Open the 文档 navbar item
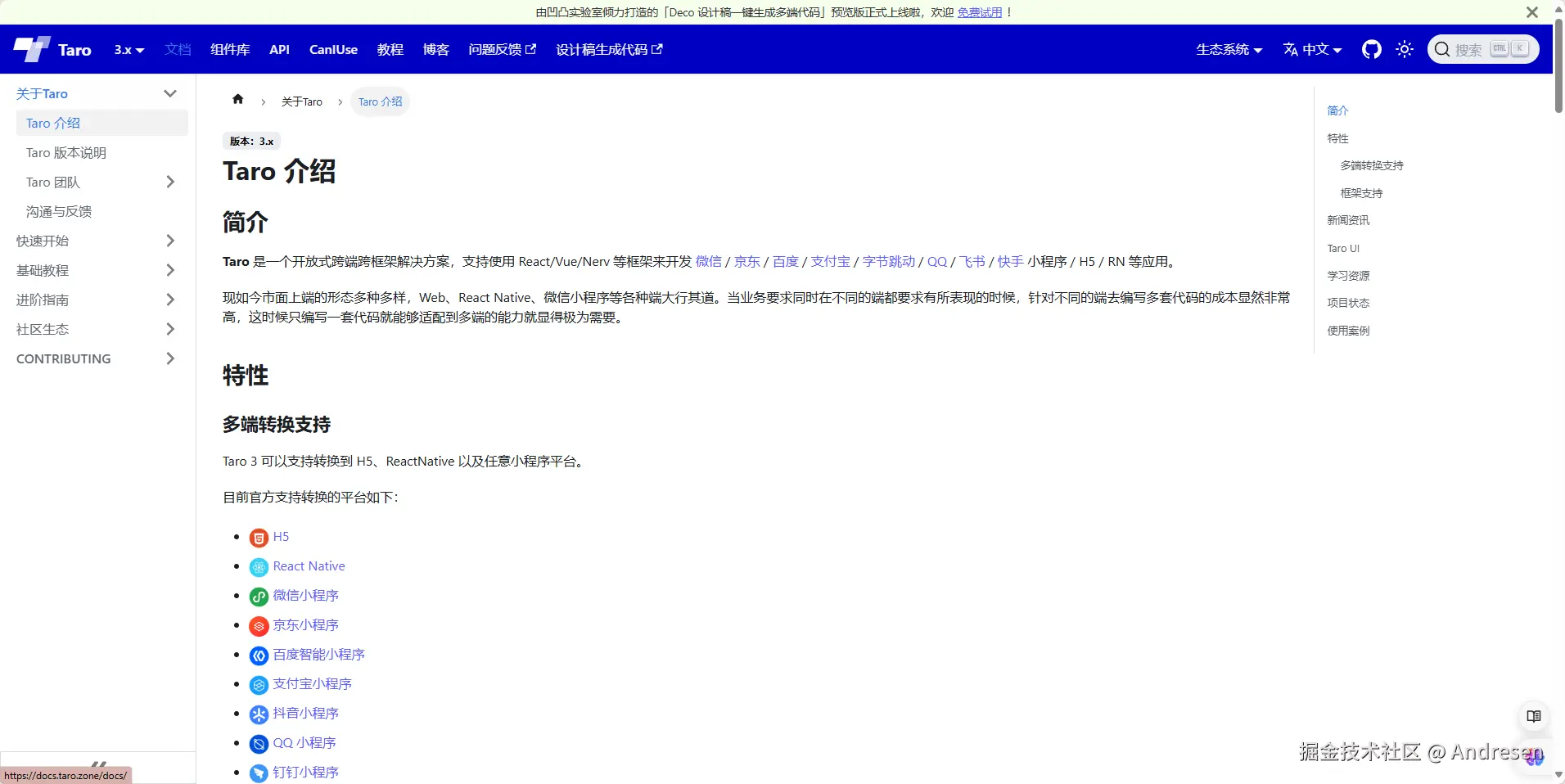1565x784 pixels. [178, 50]
